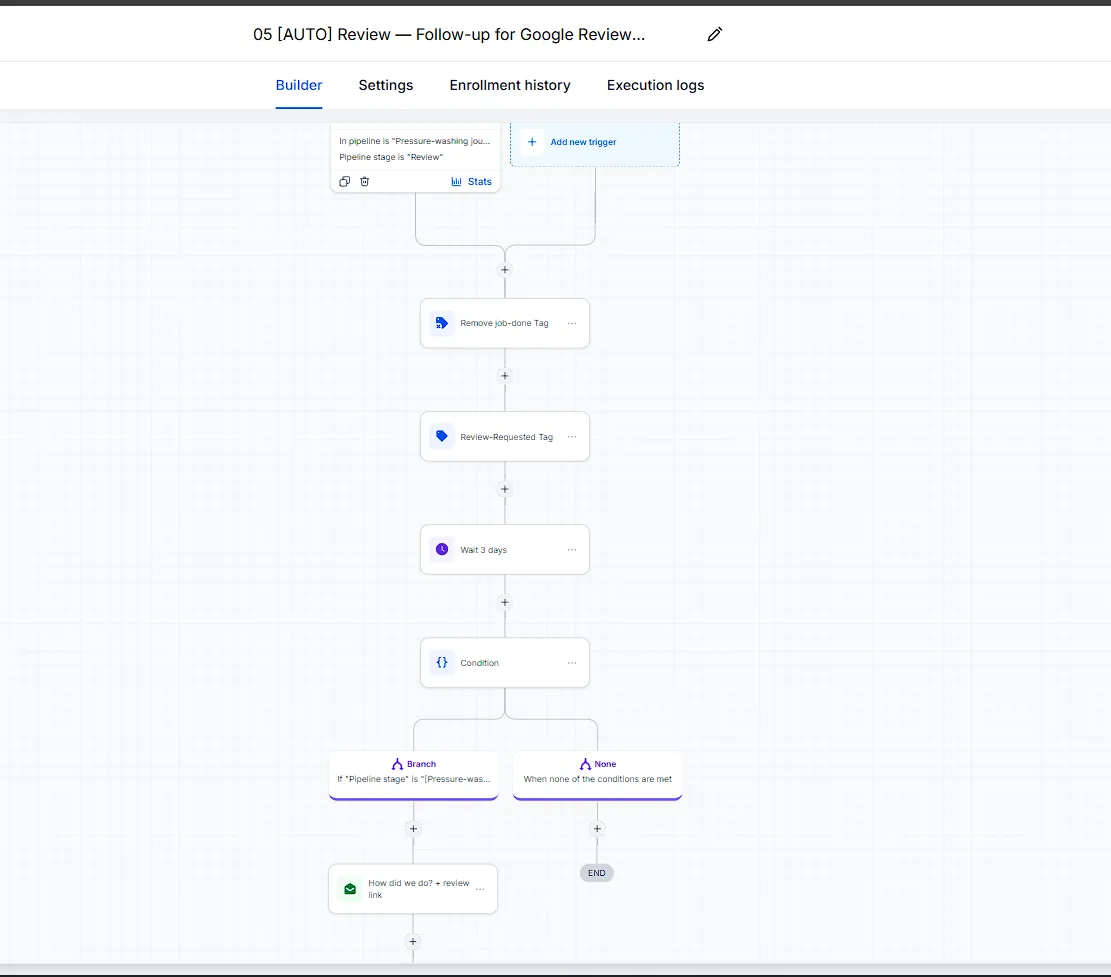Click the Condition braces icon
This screenshot has height=977, width=1111.
click(x=441, y=662)
